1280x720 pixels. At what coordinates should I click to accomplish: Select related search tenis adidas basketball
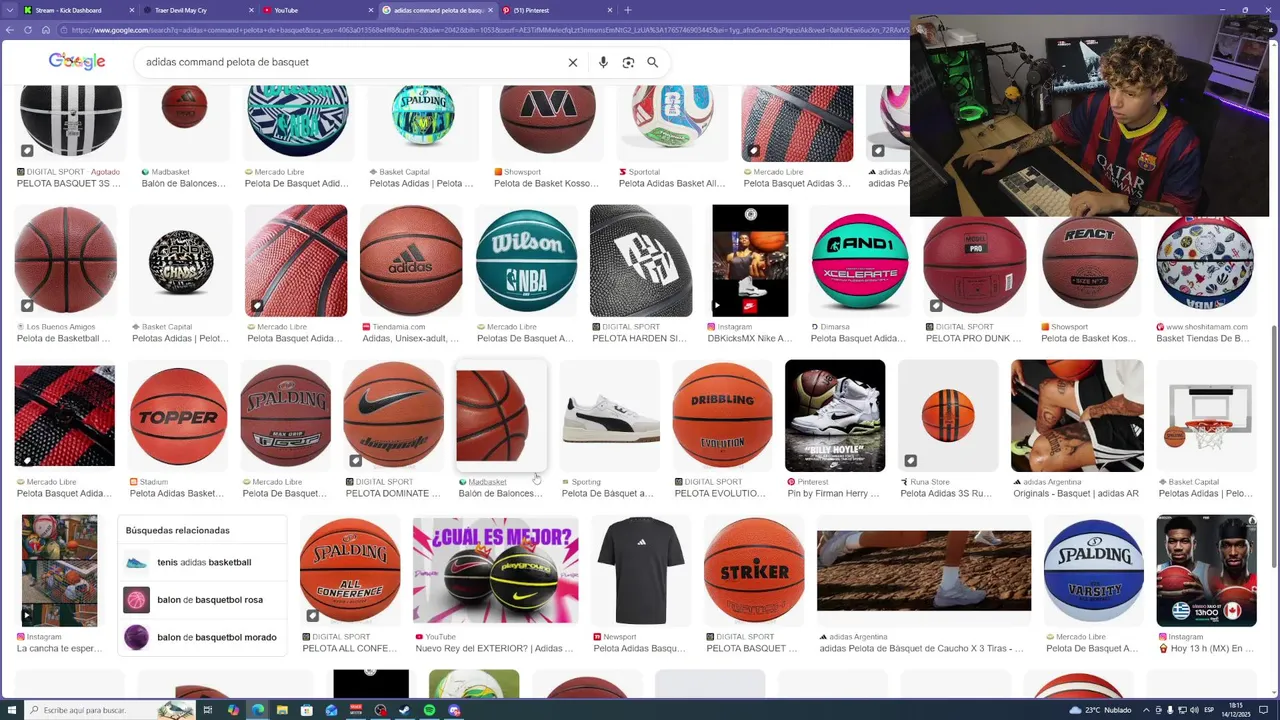coord(204,562)
